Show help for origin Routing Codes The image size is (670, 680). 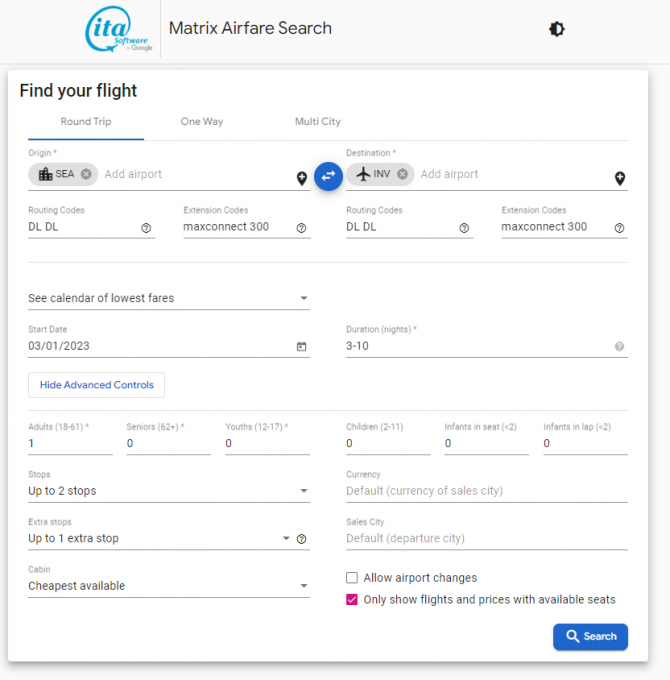[x=146, y=228]
